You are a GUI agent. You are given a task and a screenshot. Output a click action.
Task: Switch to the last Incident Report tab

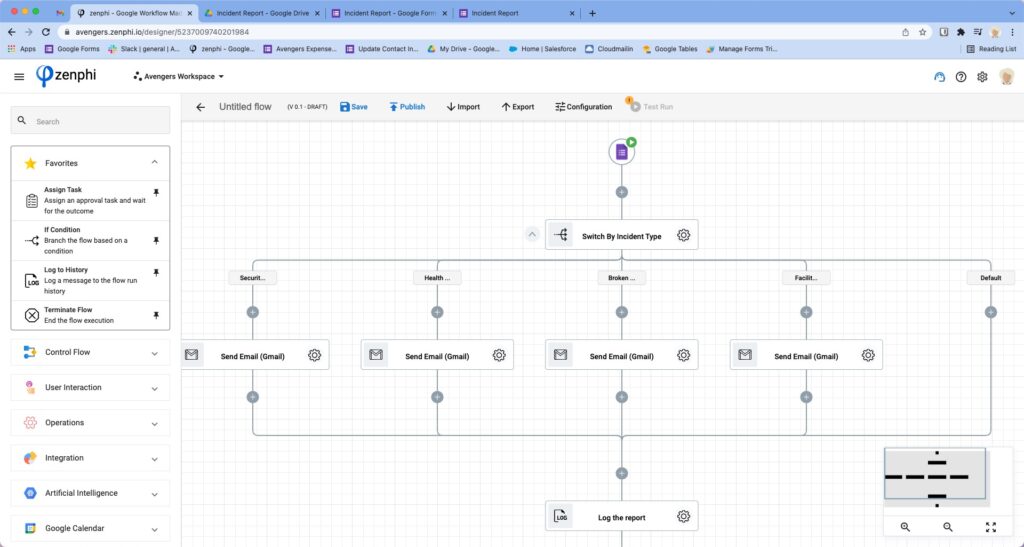pyautogui.click(x=516, y=13)
